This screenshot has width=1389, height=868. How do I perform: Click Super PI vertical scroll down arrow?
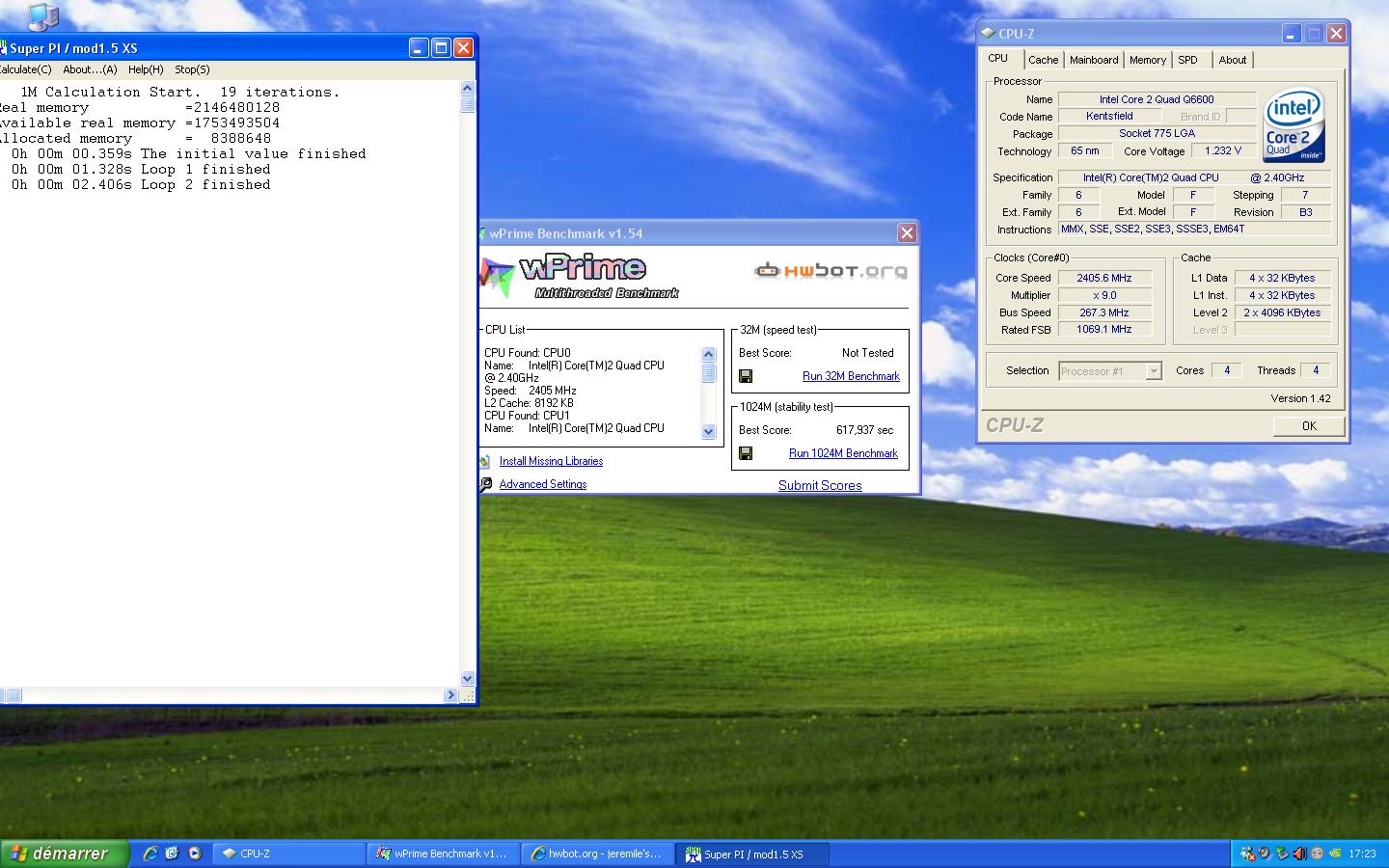tap(468, 679)
